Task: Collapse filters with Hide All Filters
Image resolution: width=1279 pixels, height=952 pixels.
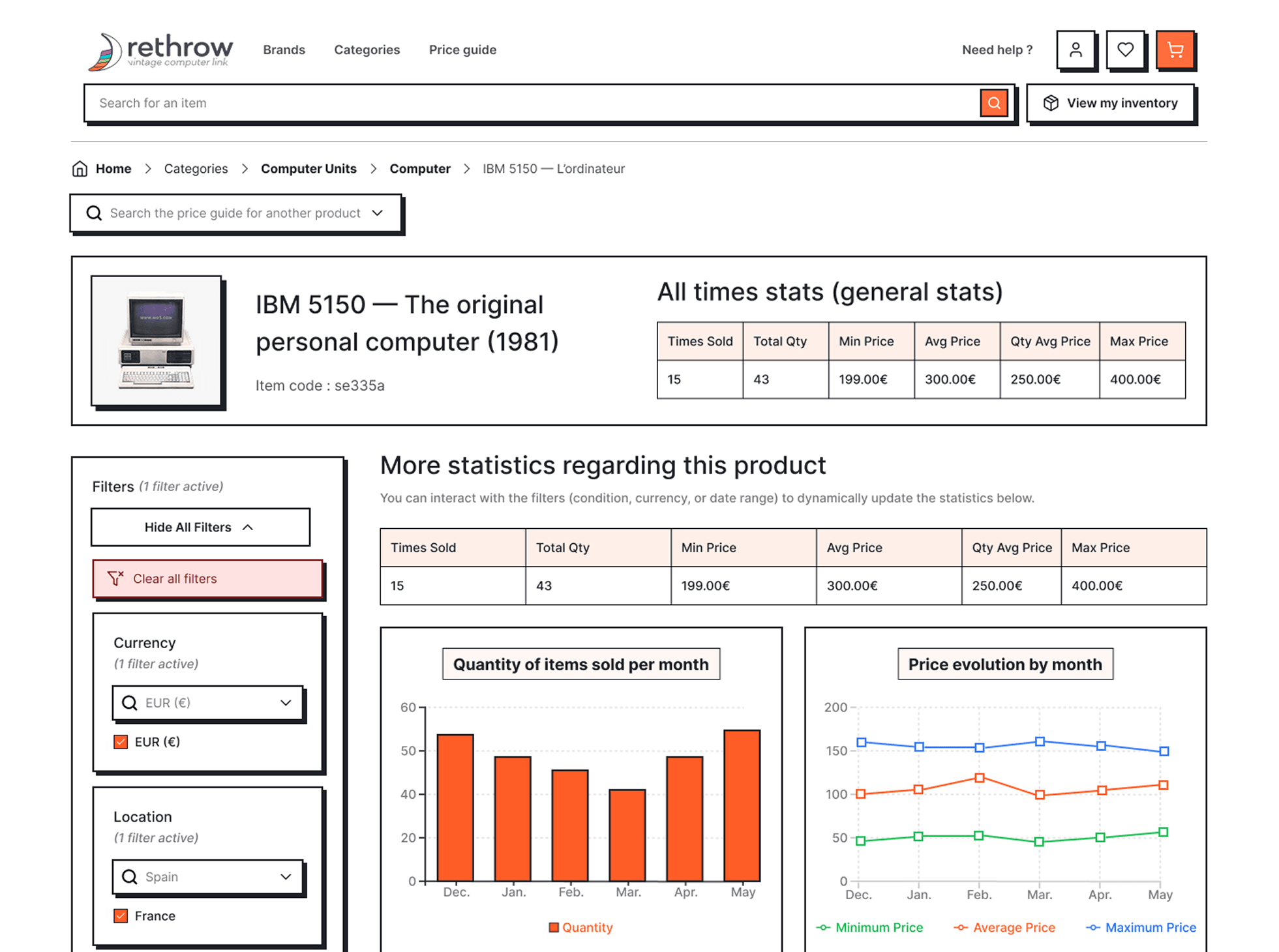Action: [200, 527]
